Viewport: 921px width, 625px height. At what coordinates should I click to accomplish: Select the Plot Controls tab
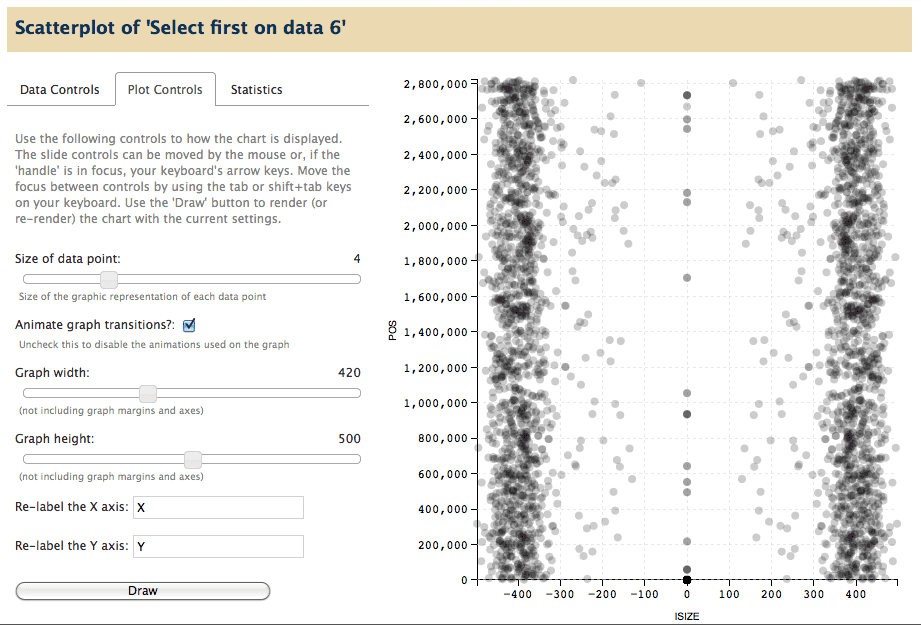click(x=165, y=89)
